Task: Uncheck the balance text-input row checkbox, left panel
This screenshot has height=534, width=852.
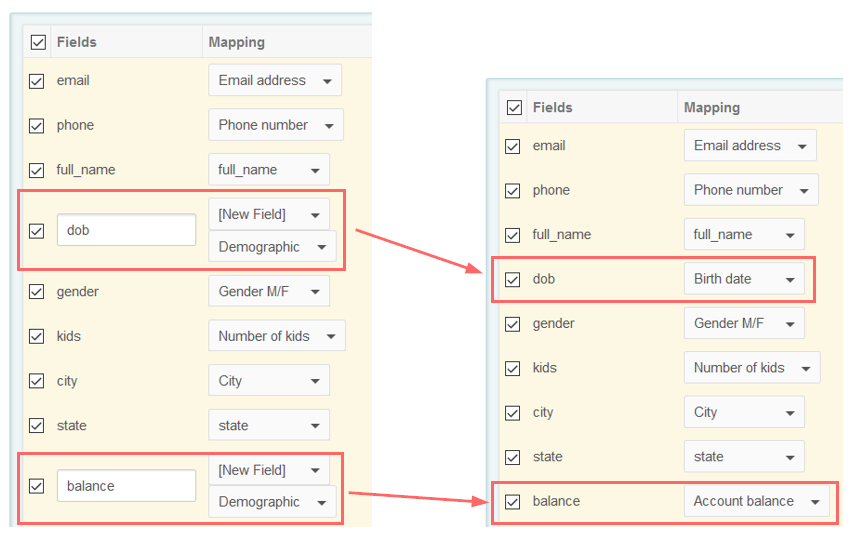Action: pos(36,486)
